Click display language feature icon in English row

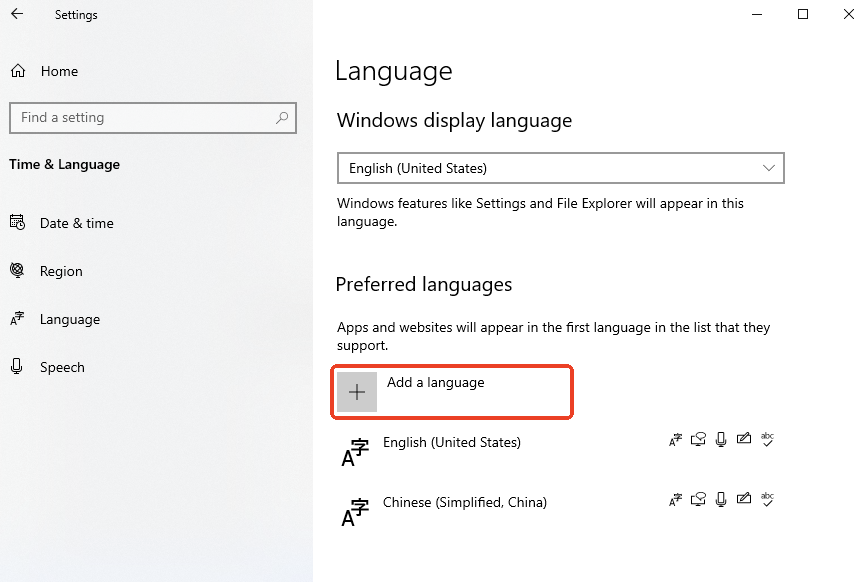click(676, 440)
